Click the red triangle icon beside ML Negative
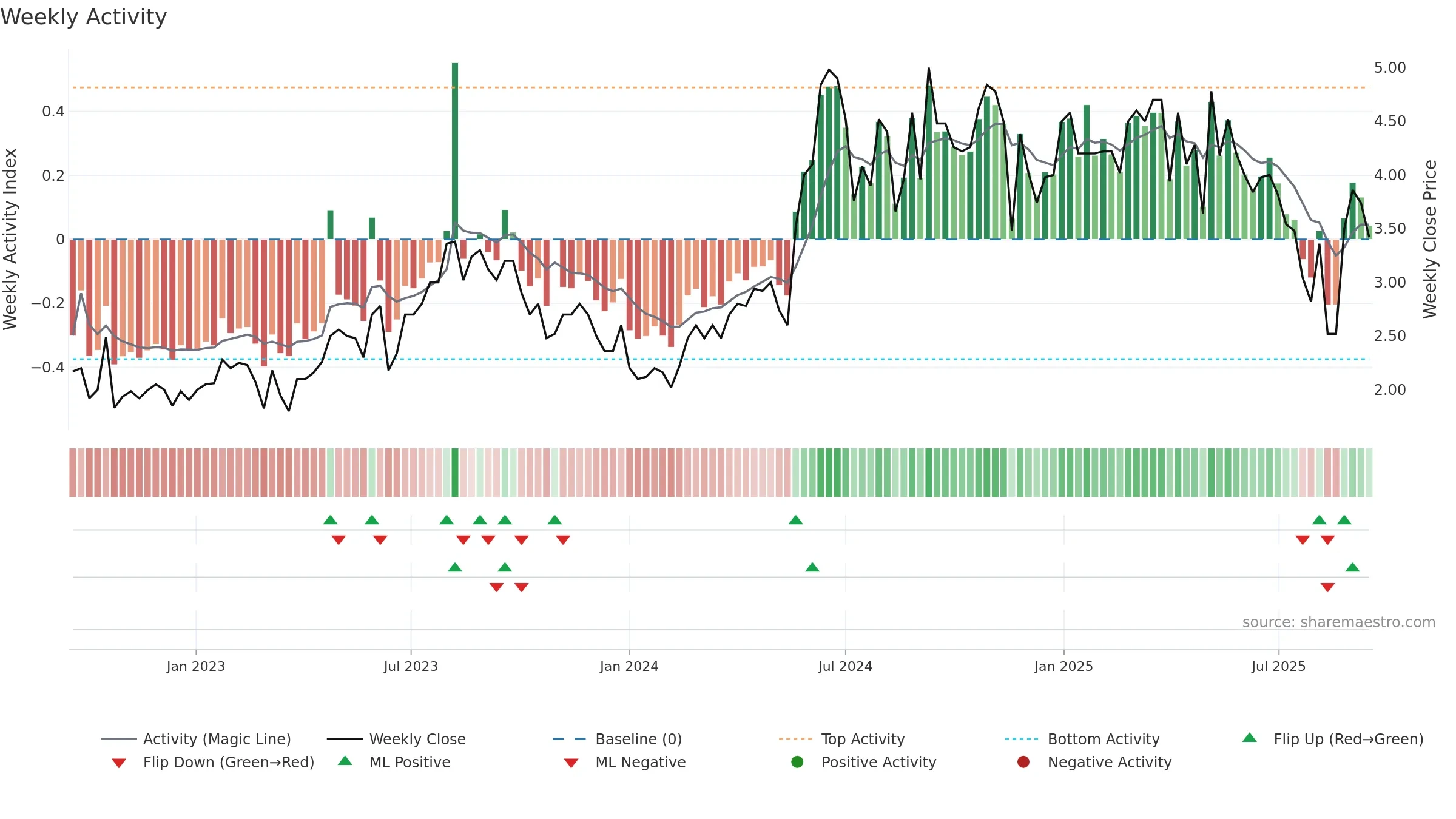The height and width of the screenshot is (819, 1456). tap(571, 763)
